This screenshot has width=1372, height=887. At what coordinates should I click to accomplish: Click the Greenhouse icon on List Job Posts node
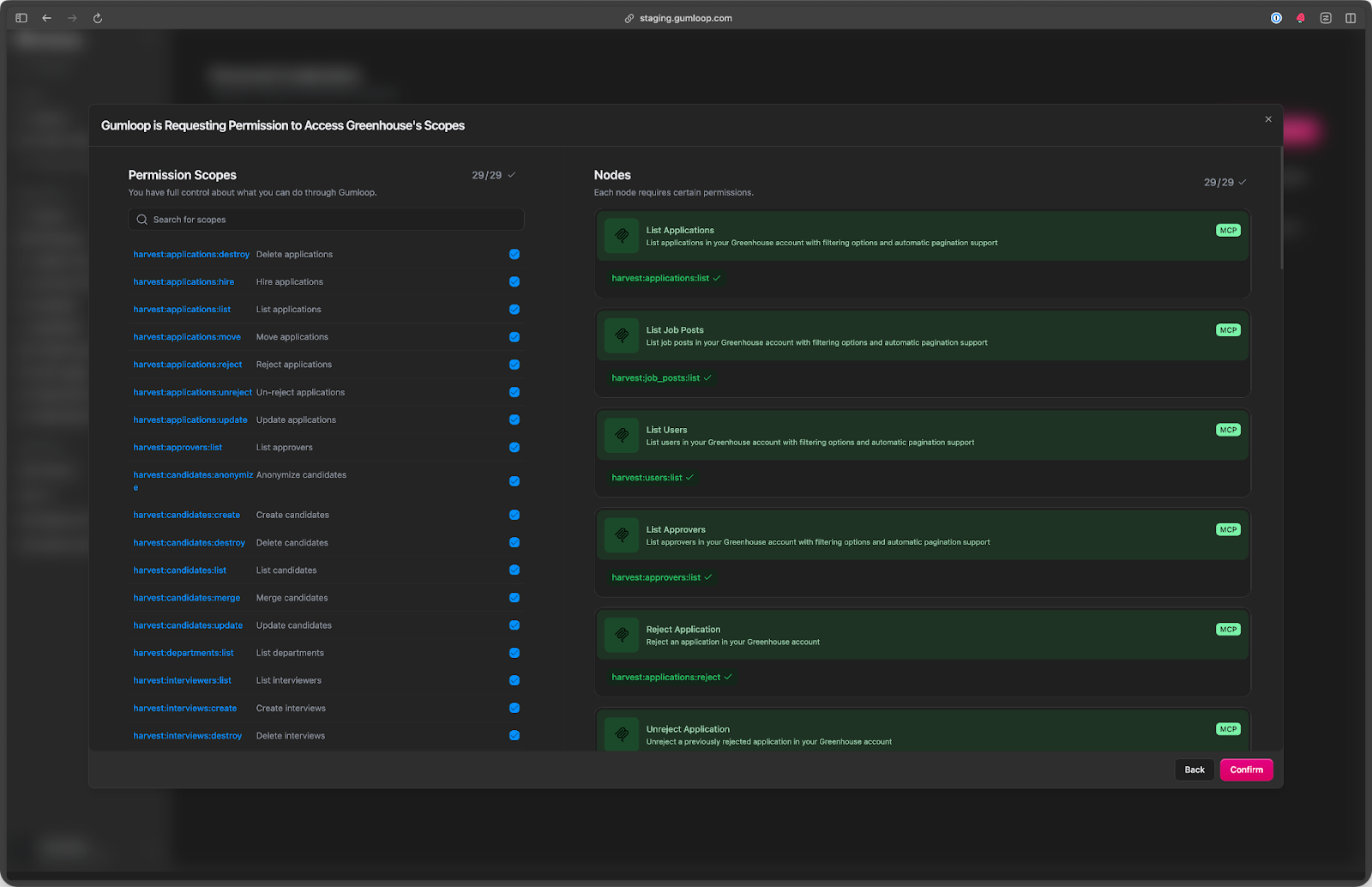[x=622, y=335]
